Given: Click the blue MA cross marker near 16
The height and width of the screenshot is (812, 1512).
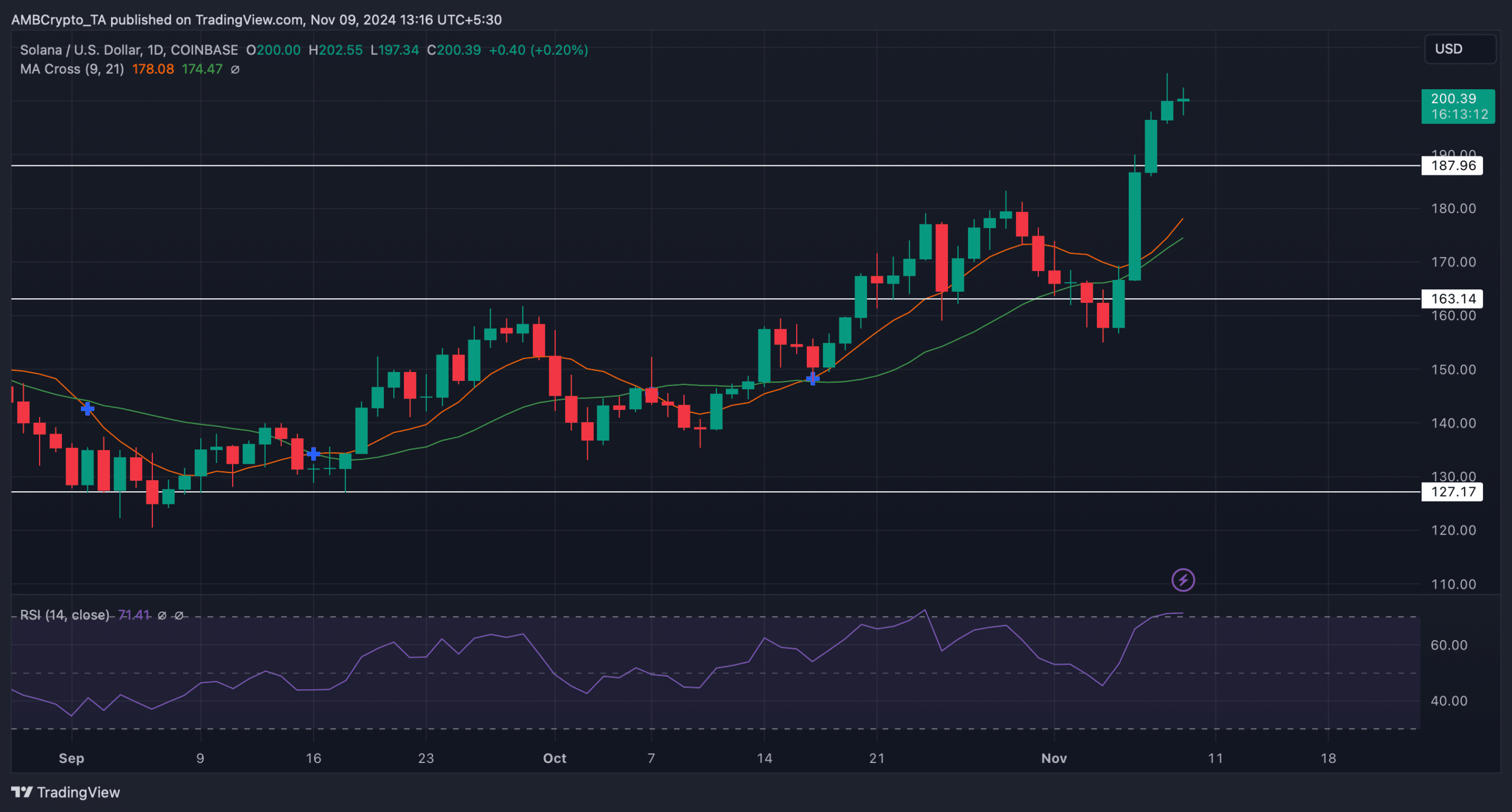Looking at the screenshot, I should point(314,454).
